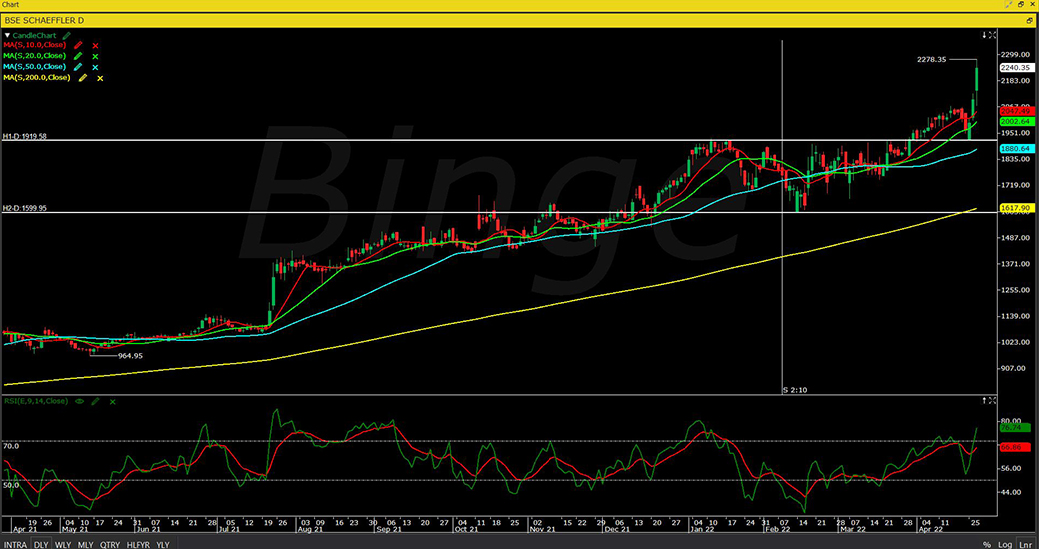Image resolution: width=1039 pixels, height=549 pixels.
Task: Switch to HLFYR timeframe tab
Action: (x=138, y=544)
